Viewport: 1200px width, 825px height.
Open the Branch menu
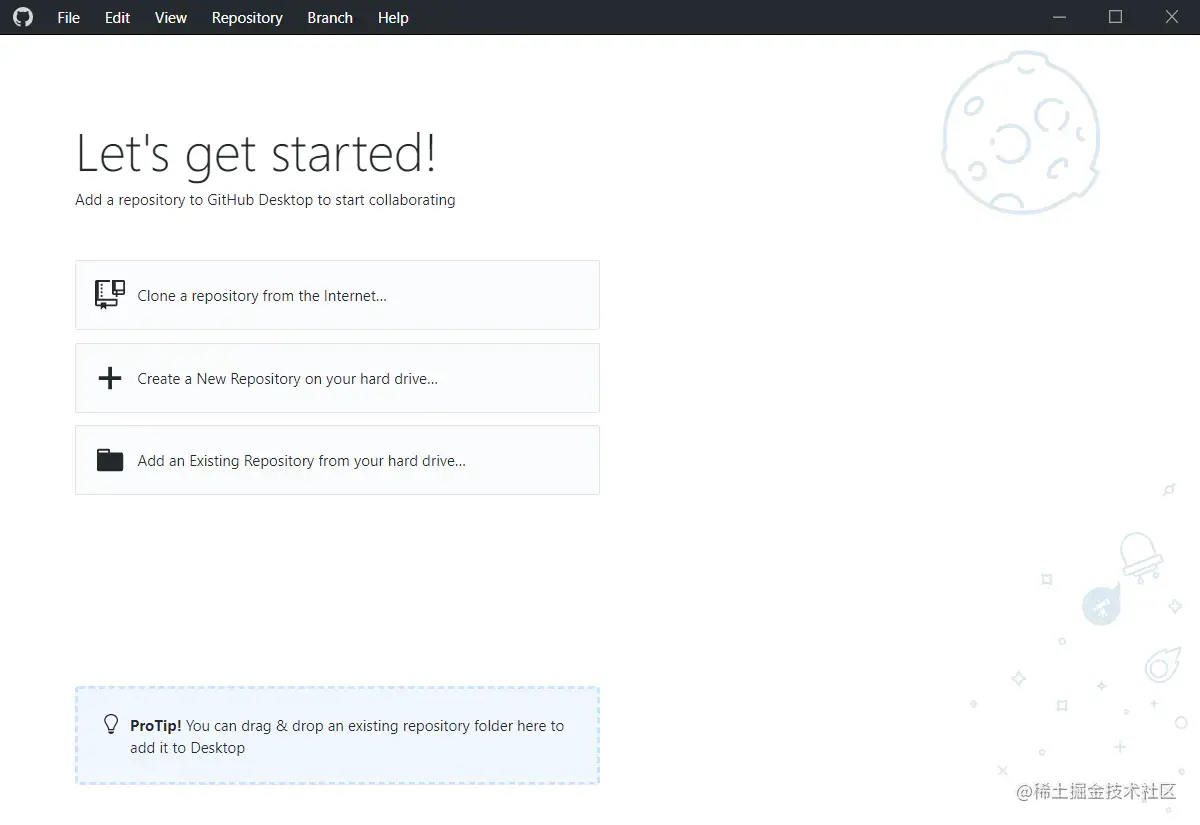pyautogui.click(x=330, y=18)
